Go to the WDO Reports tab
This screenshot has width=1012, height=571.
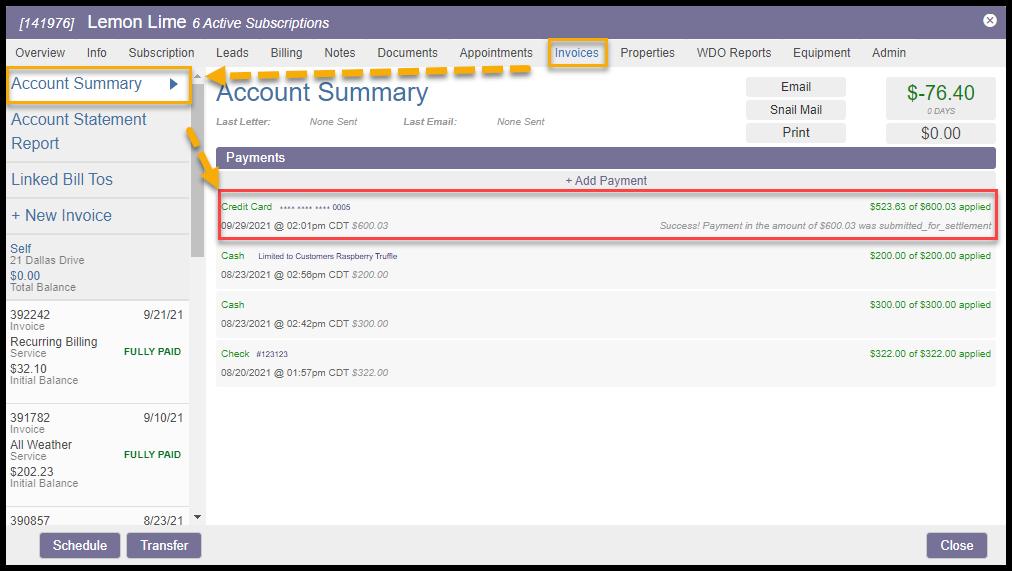[x=733, y=53]
